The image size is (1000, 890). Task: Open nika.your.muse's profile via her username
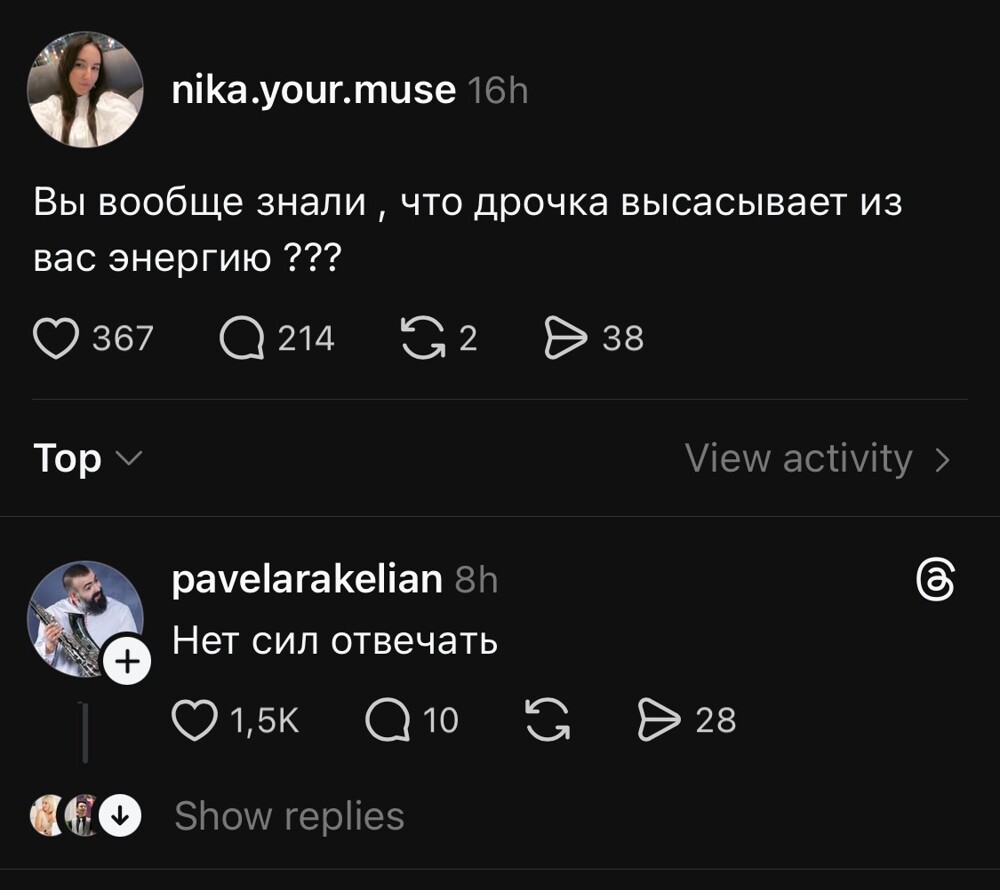tap(314, 89)
